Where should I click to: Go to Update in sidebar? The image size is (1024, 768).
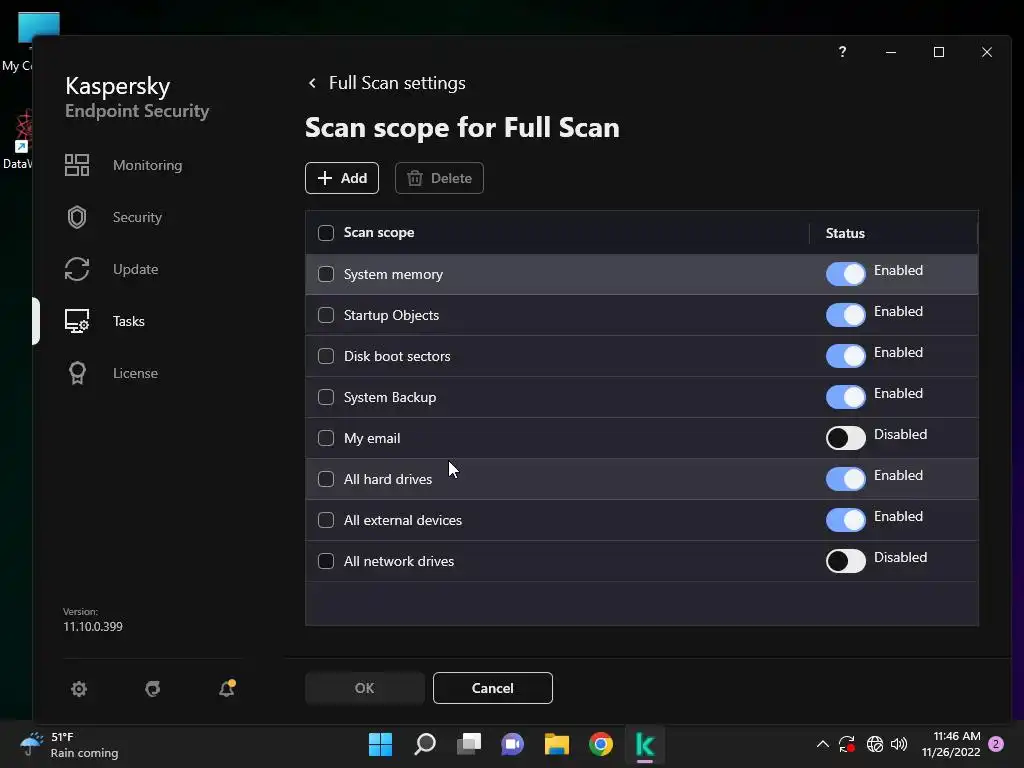(x=135, y=269)
